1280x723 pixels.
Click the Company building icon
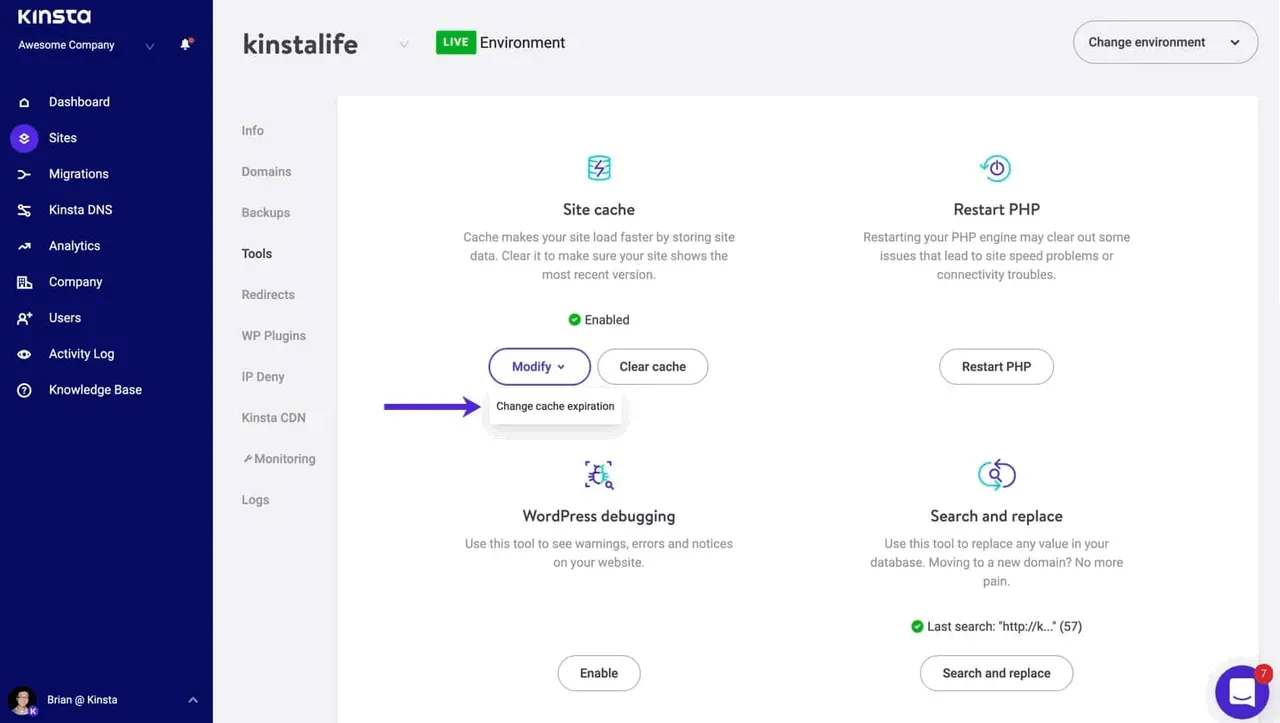pos(24,282)
